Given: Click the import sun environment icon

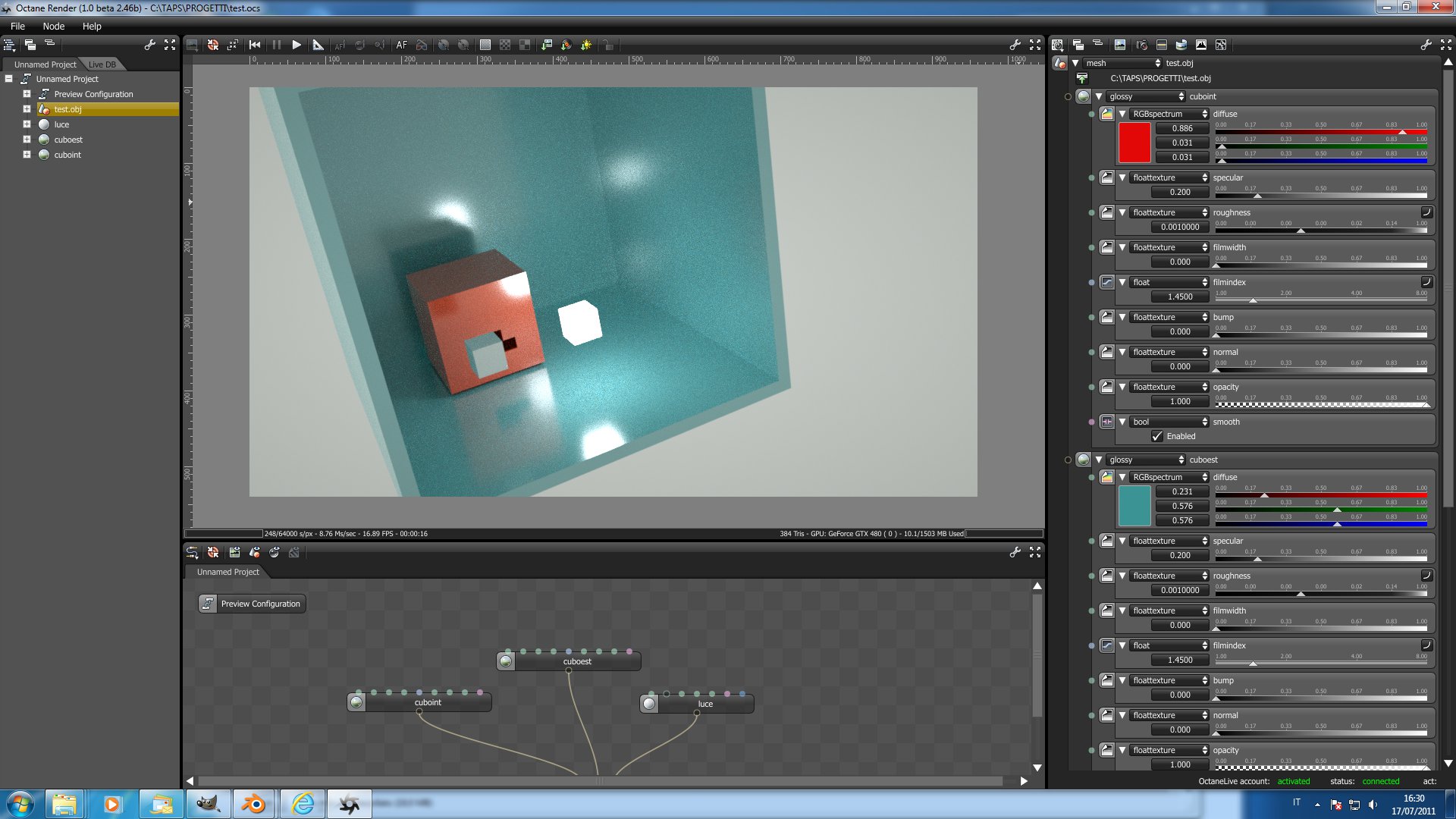Looking at the screenshot, I should [585, 45].
